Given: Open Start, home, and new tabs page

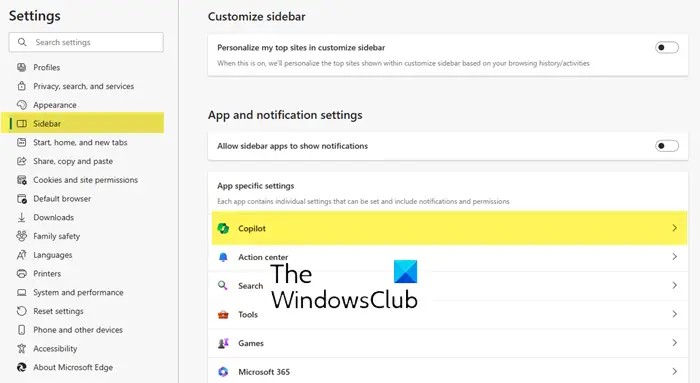Looking at the screenshot, I should coord(80,142).
